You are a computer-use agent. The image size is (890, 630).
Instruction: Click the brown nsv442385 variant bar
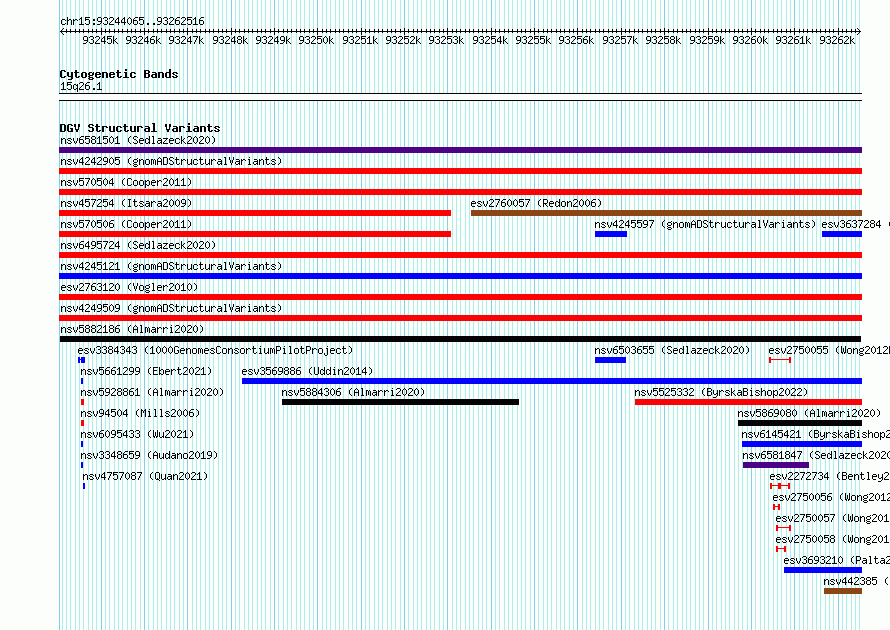843,591
